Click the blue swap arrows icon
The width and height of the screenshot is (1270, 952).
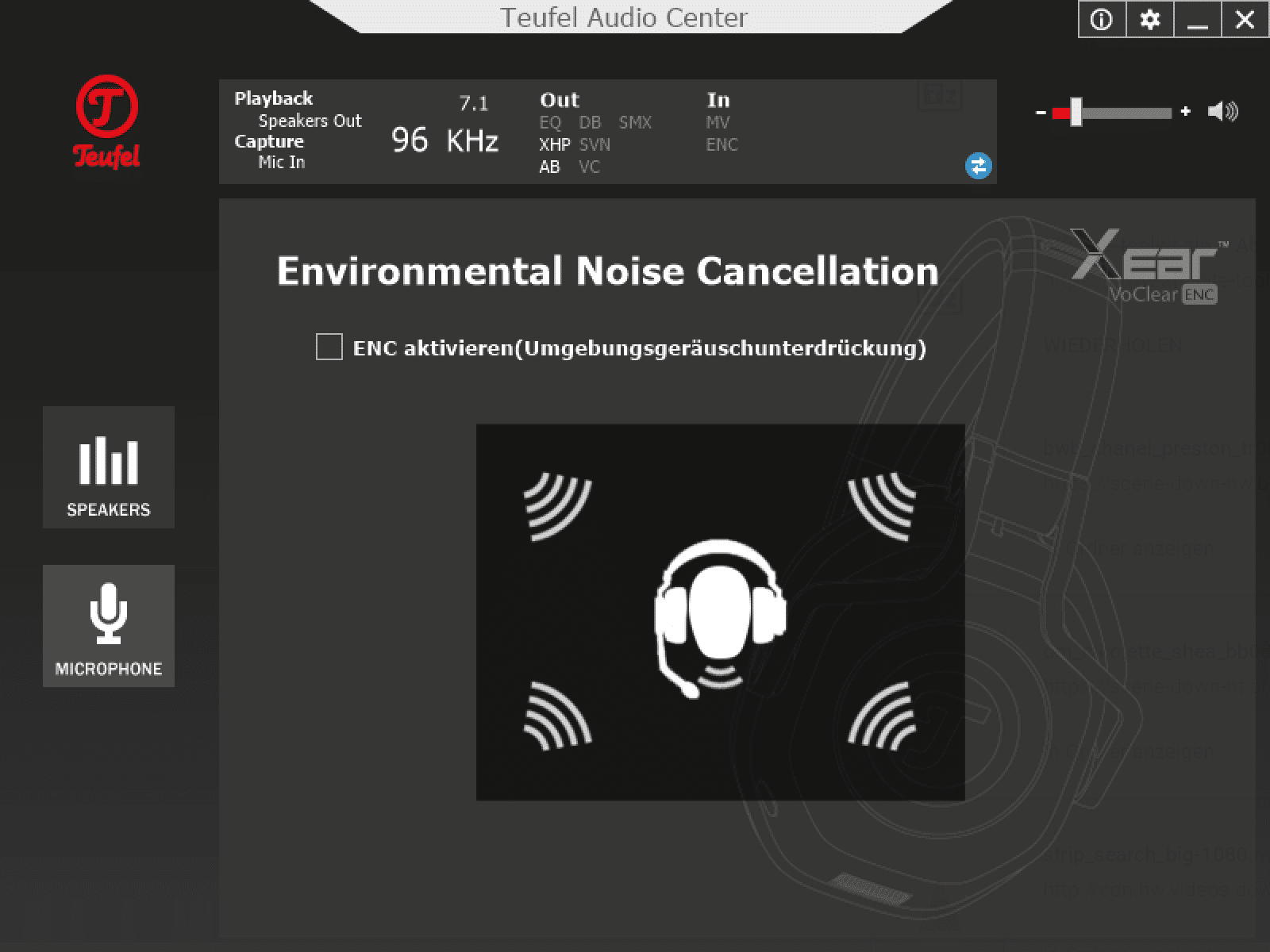click(x=978, y=166)
